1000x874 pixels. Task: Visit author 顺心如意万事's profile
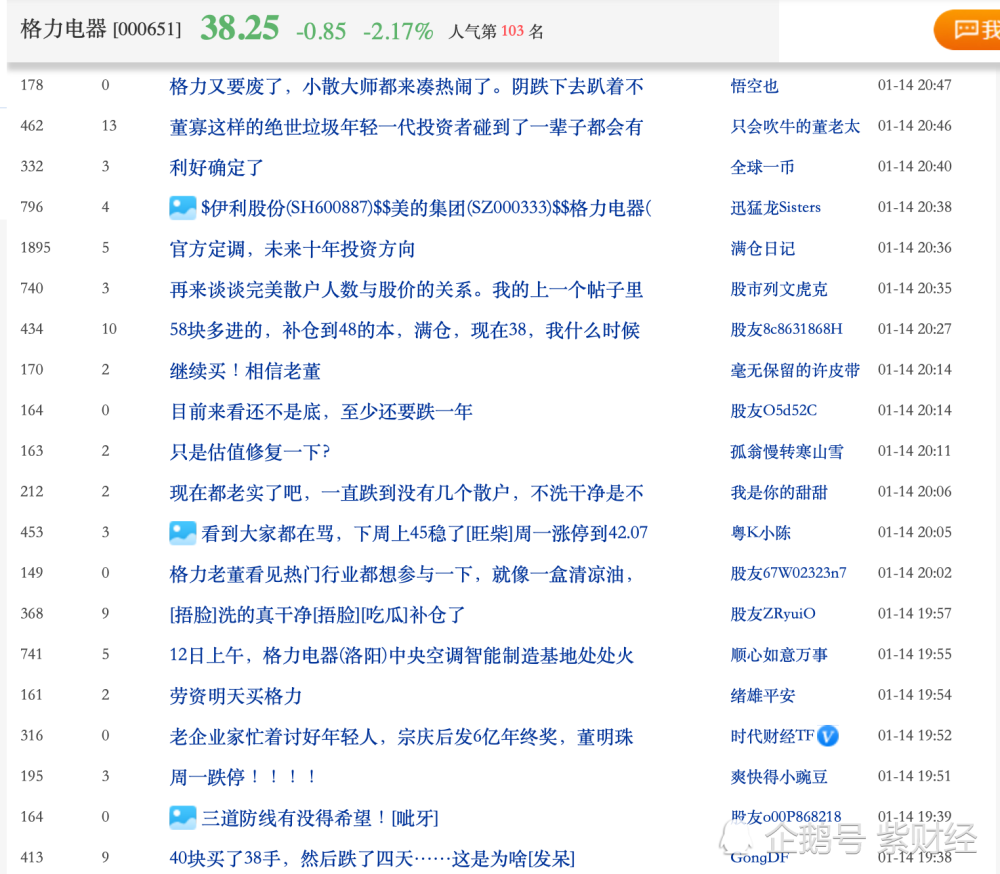[x=779, y=655]
